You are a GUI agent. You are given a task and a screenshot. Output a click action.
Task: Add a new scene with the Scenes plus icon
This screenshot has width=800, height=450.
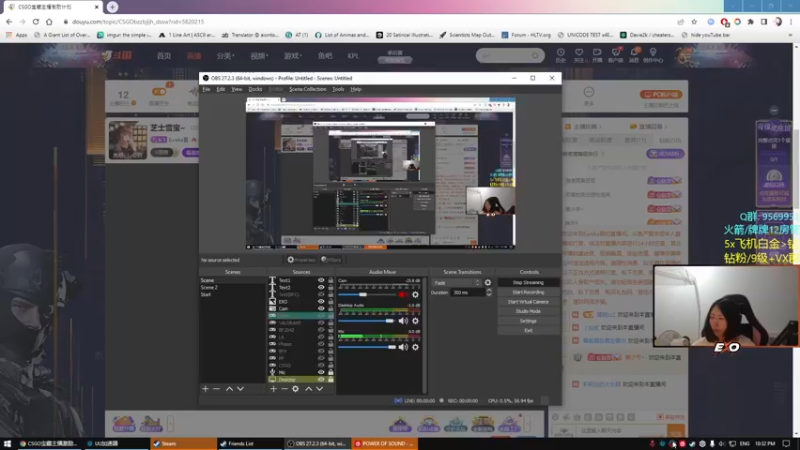tap(205, 389)
